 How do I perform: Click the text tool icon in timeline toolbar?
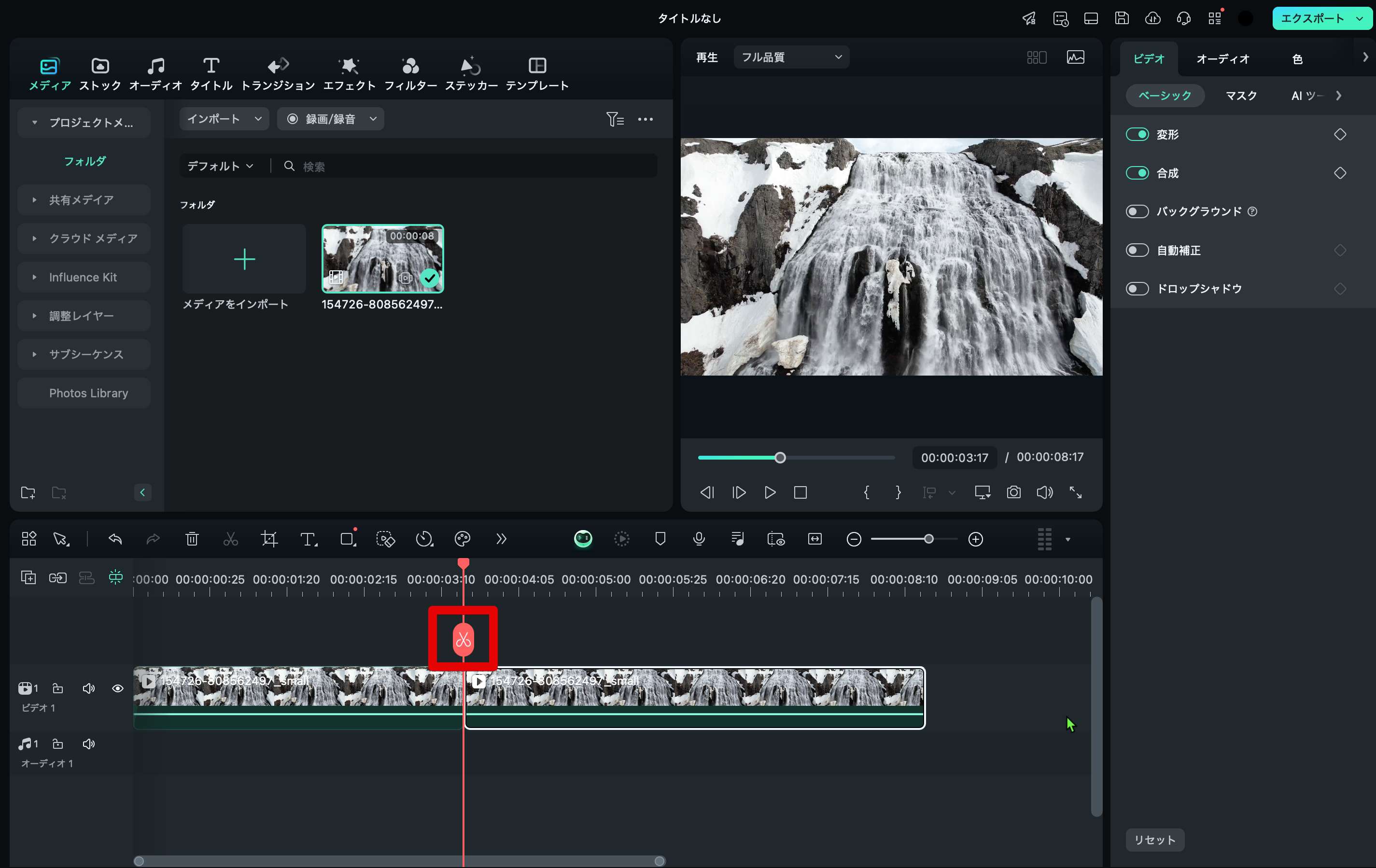[x=309, y=539]
